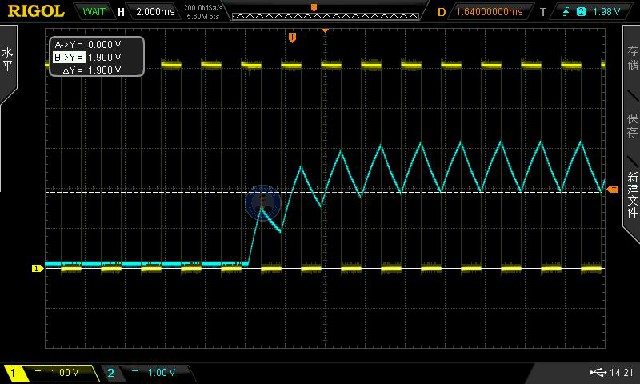Click the T trigger label

(543, 12)
